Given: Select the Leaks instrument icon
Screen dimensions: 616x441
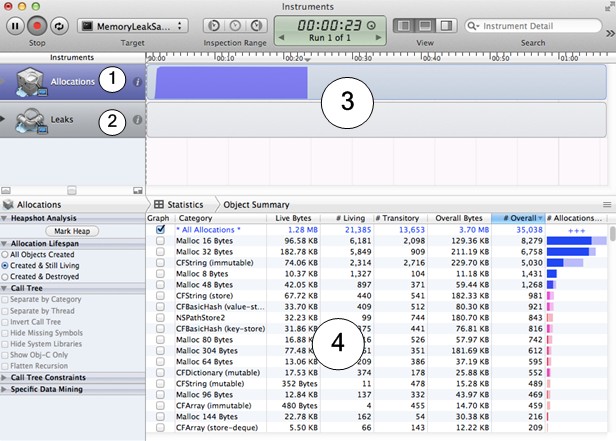Looking at the screenshot, I should [31, 120].
